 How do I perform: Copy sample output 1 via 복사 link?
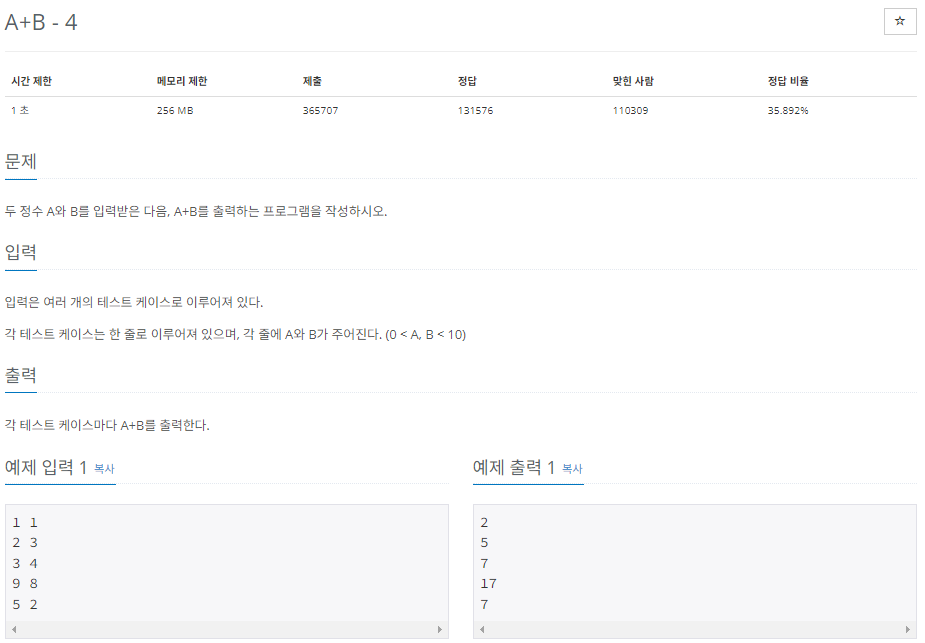[x=572, y=469]
